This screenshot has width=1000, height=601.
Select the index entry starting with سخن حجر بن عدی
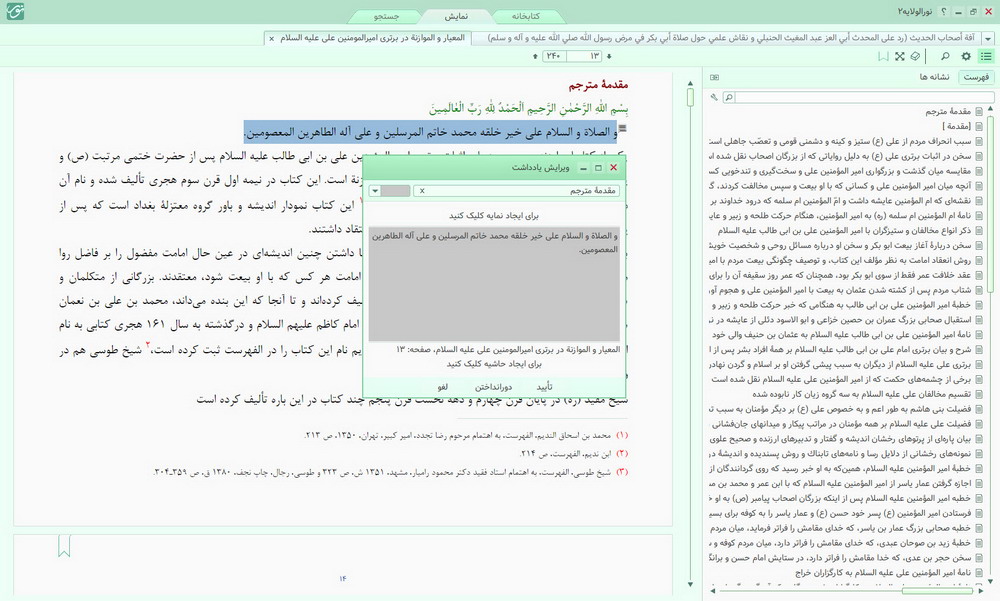[841, 558]
